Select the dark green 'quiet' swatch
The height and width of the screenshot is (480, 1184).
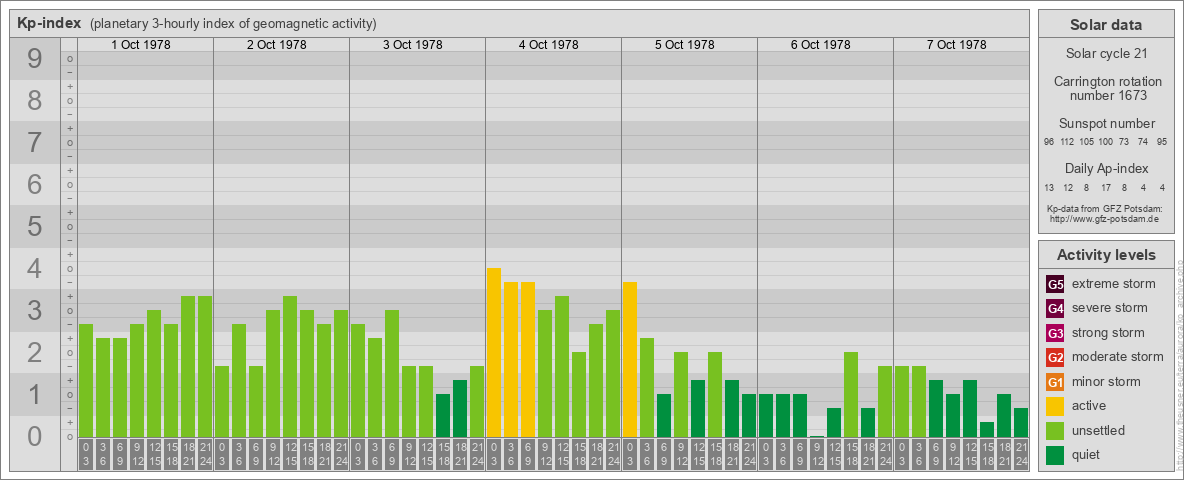(x=1056, y=455)
